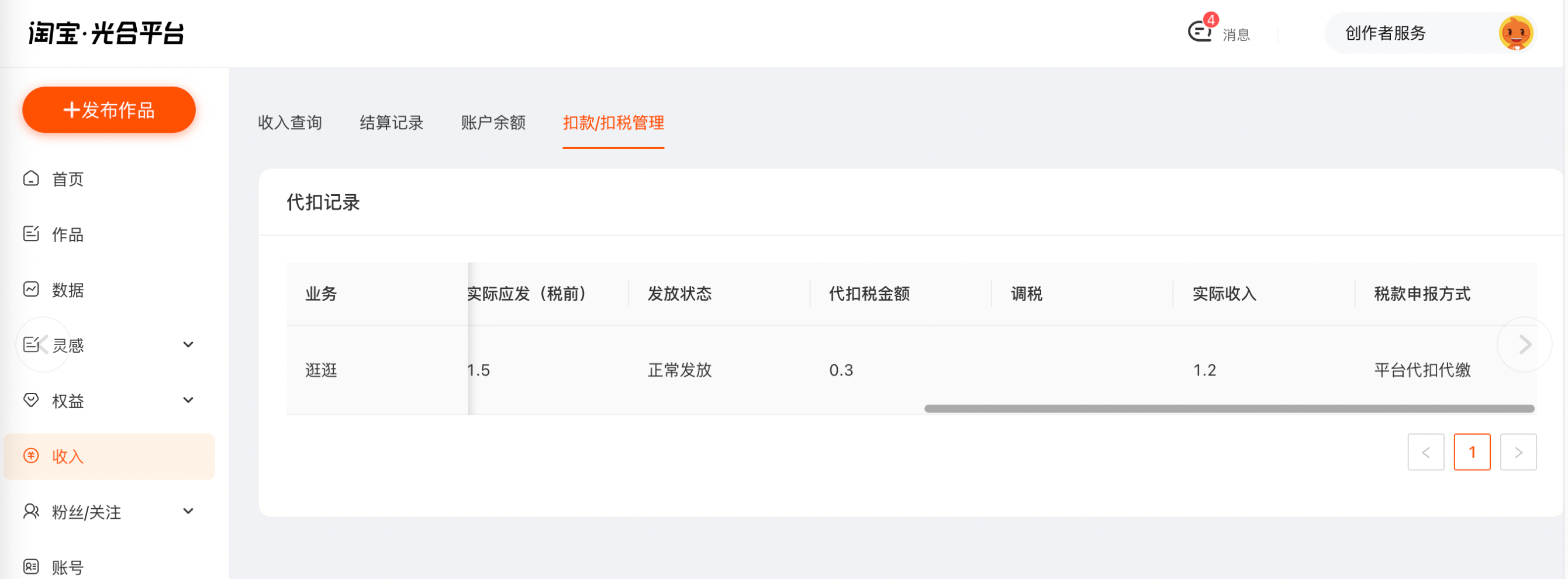This screenshot has width=1568, height=579.
Task: Click the yen coin icon beside 收入
Action: point(31,456)
